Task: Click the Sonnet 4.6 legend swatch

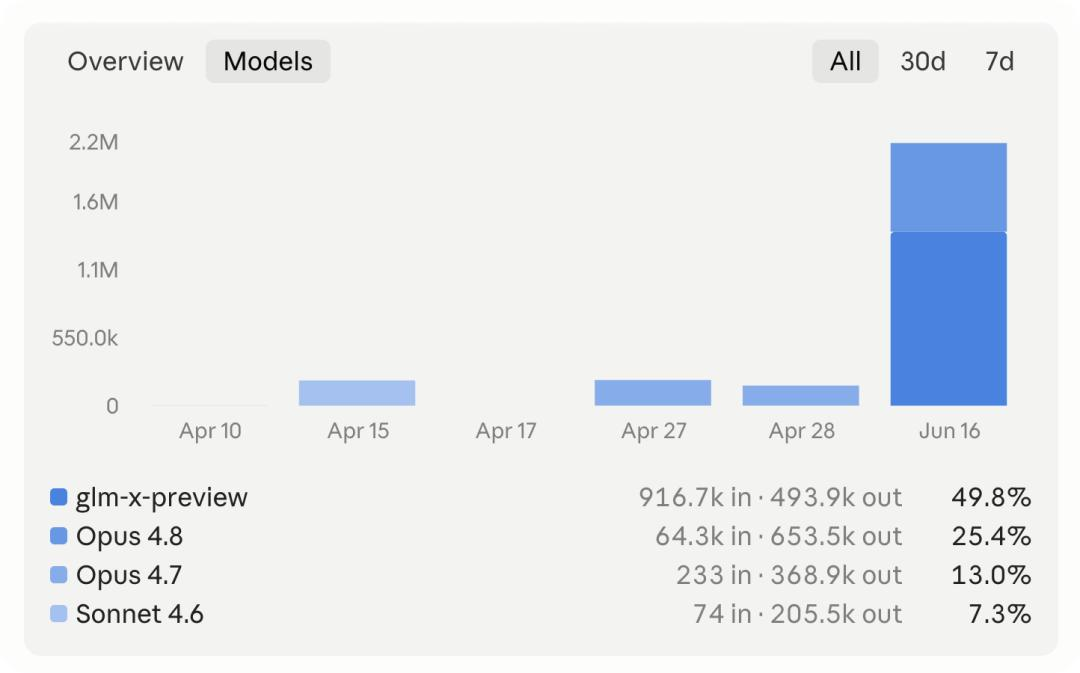Action: pos(59,614)
